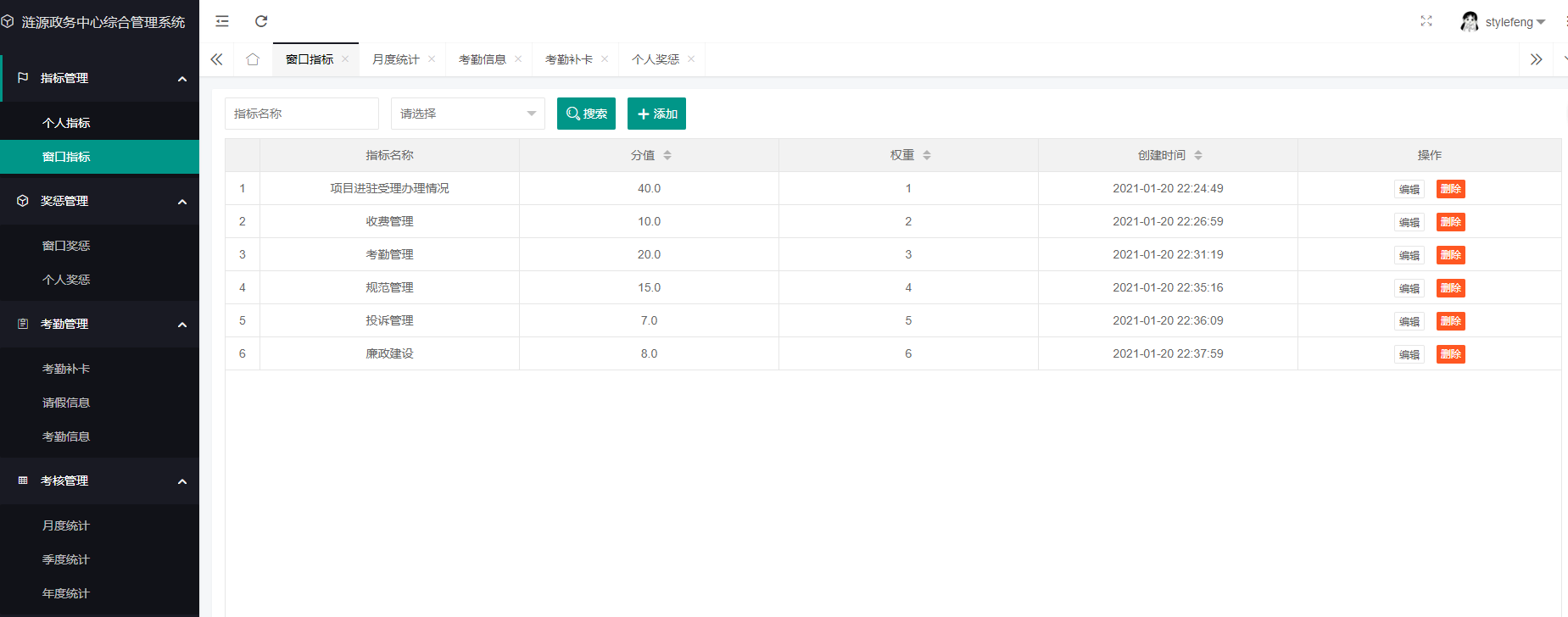The width and height of the screenshot is (1568, 617).
Task: Toggle fullscreen mode with the expand icon
Action: click(1426, 21)
